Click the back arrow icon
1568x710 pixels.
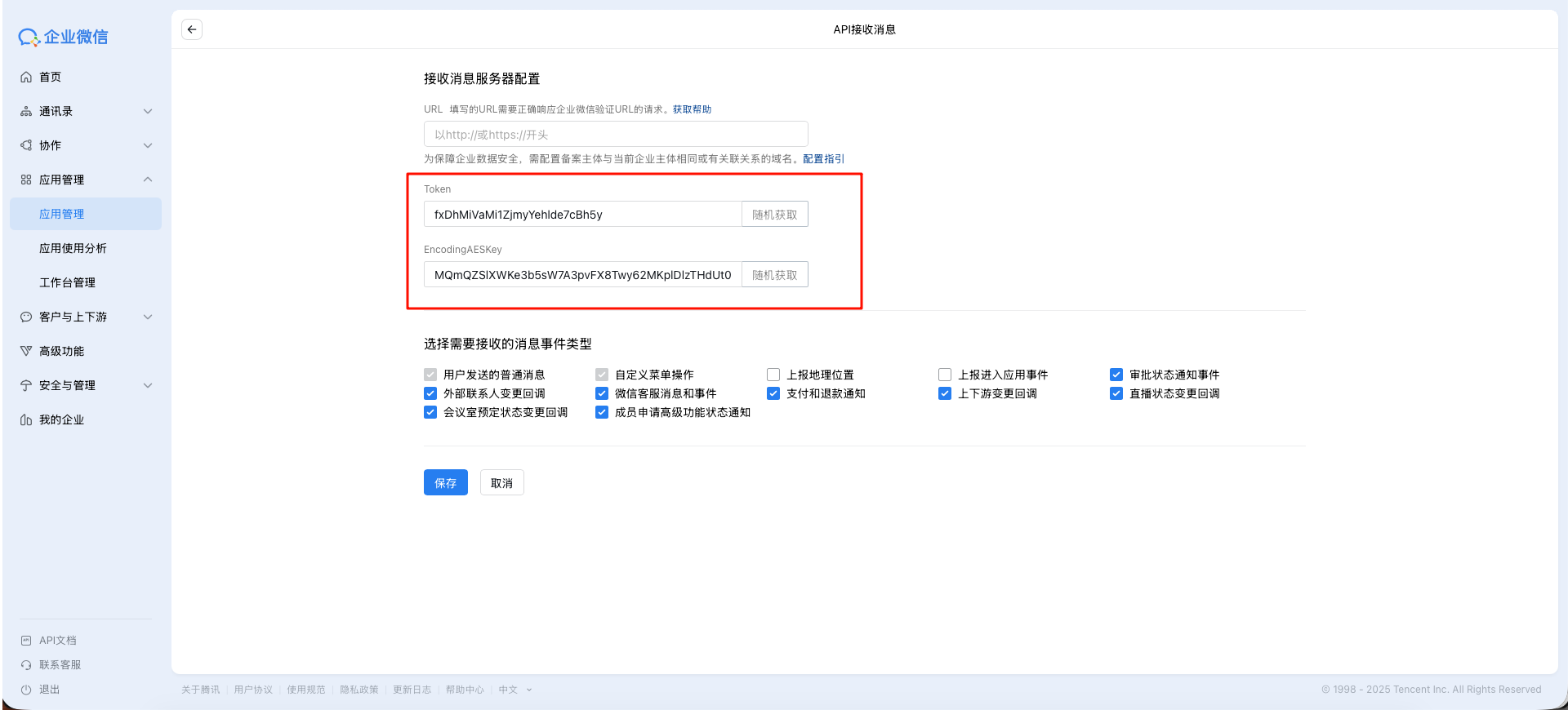pos(192,29)
